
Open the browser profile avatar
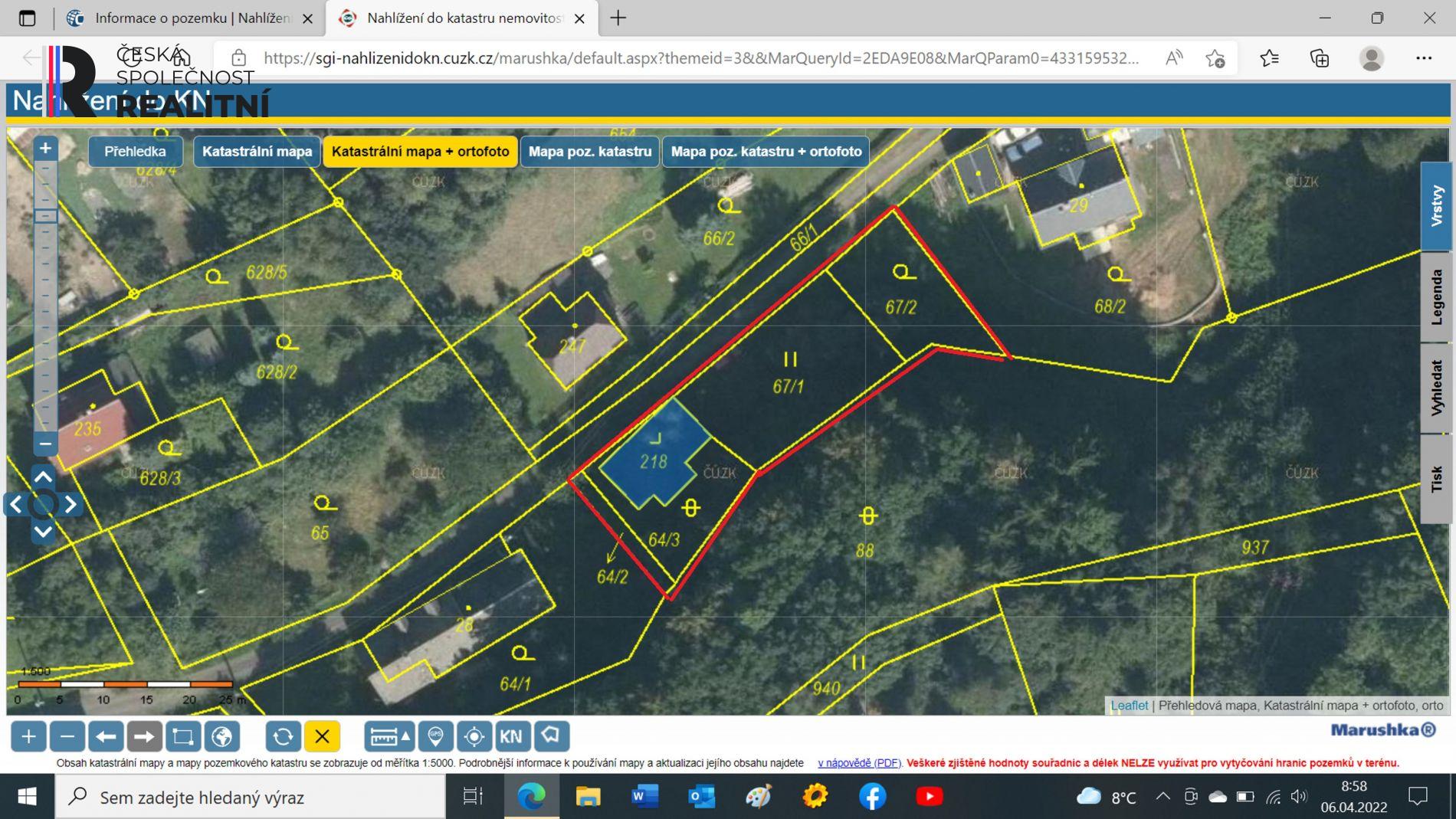[1371, 58]
